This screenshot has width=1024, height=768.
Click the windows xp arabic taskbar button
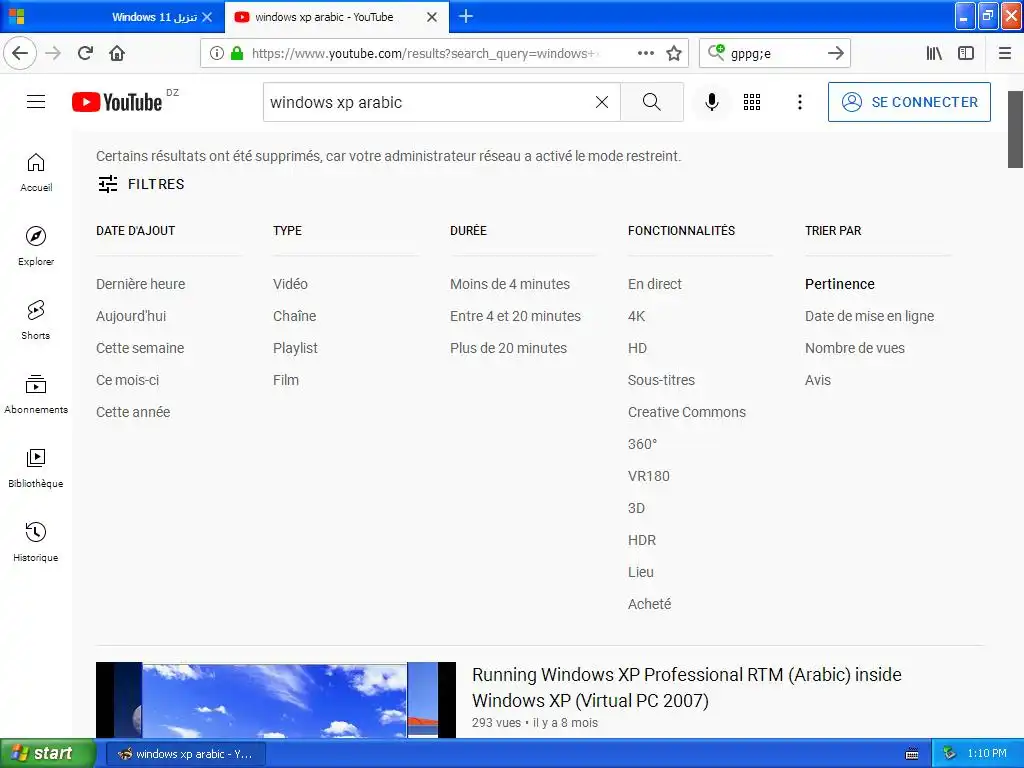[186, 754]
